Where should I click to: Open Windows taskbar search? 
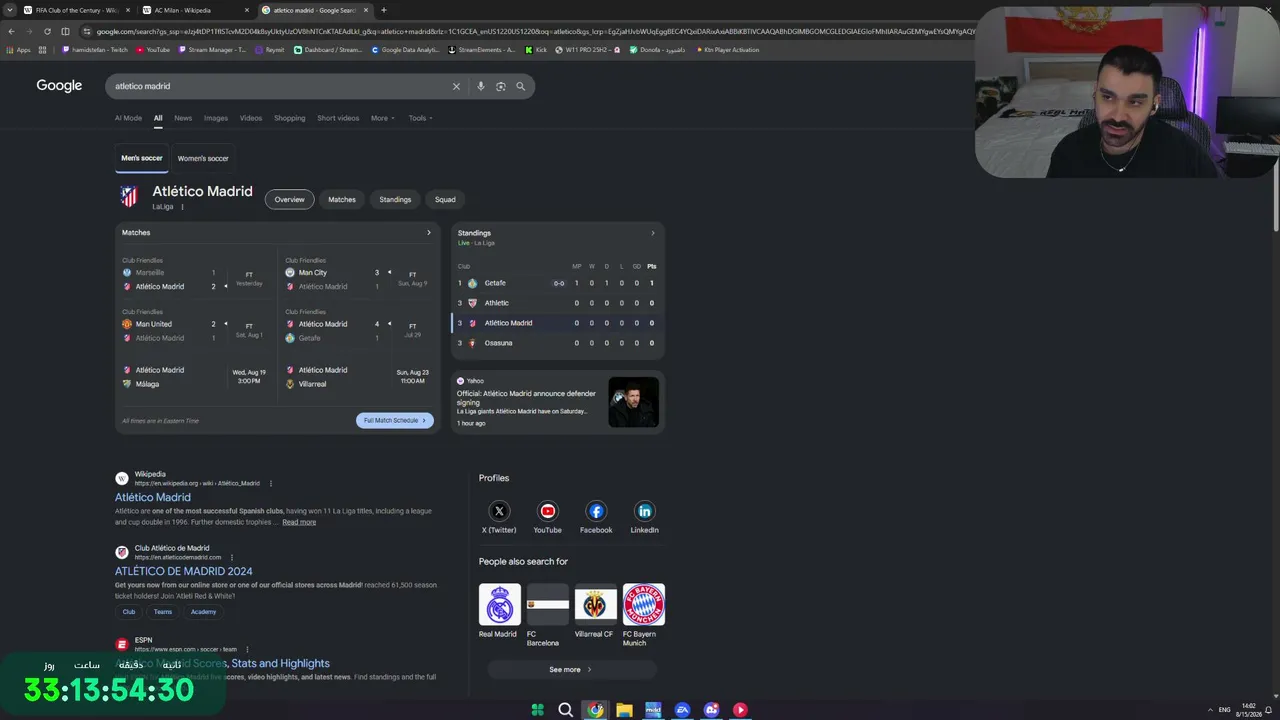(x=565, y=710)
